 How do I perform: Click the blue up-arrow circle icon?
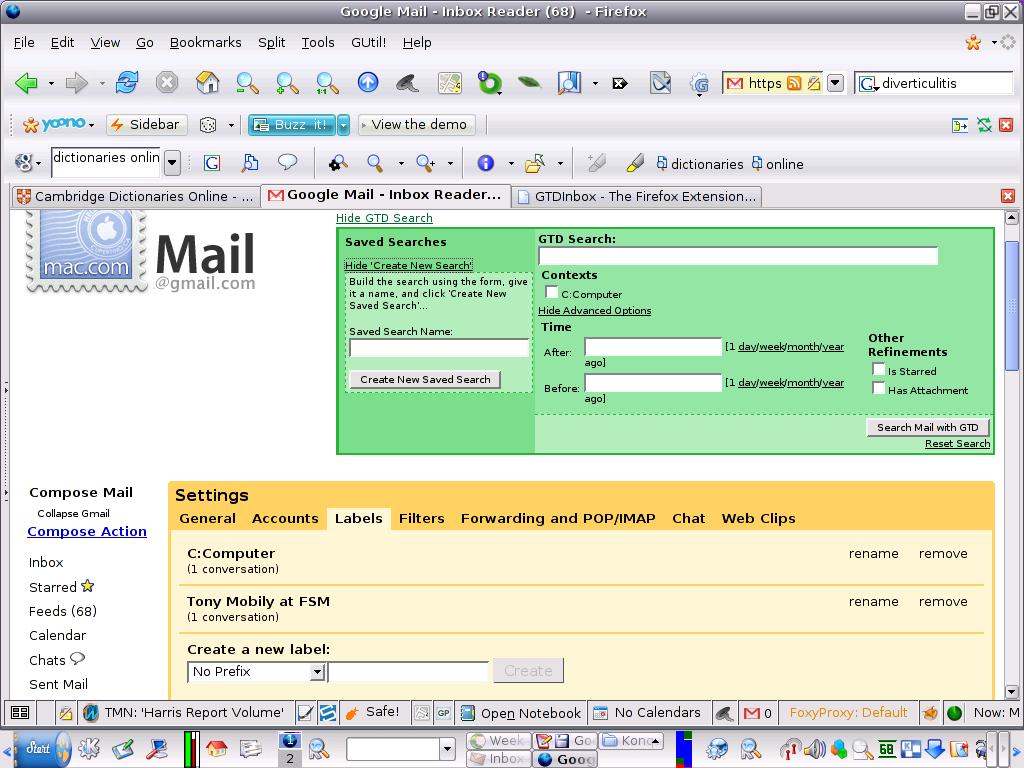(368, 82)
